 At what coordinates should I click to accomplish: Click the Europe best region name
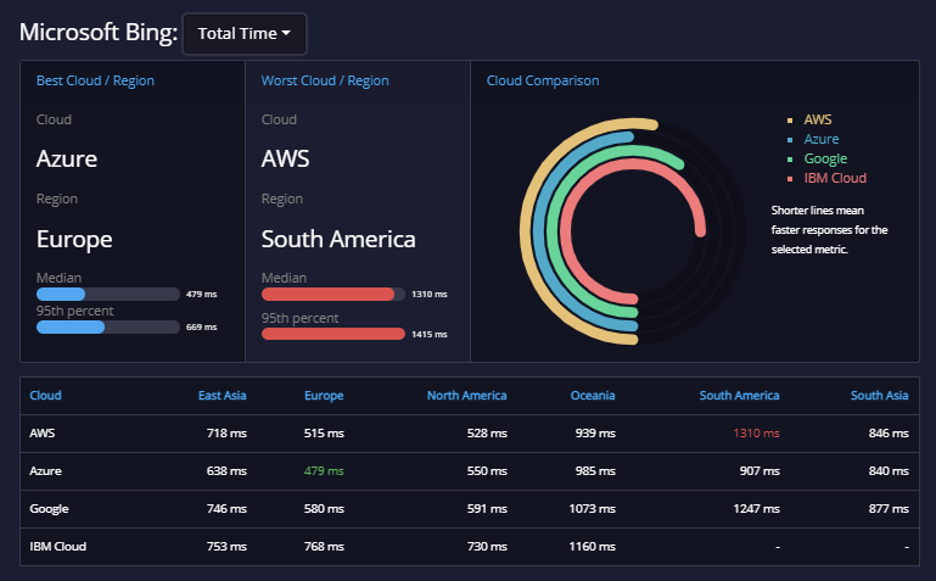point(74,240)
